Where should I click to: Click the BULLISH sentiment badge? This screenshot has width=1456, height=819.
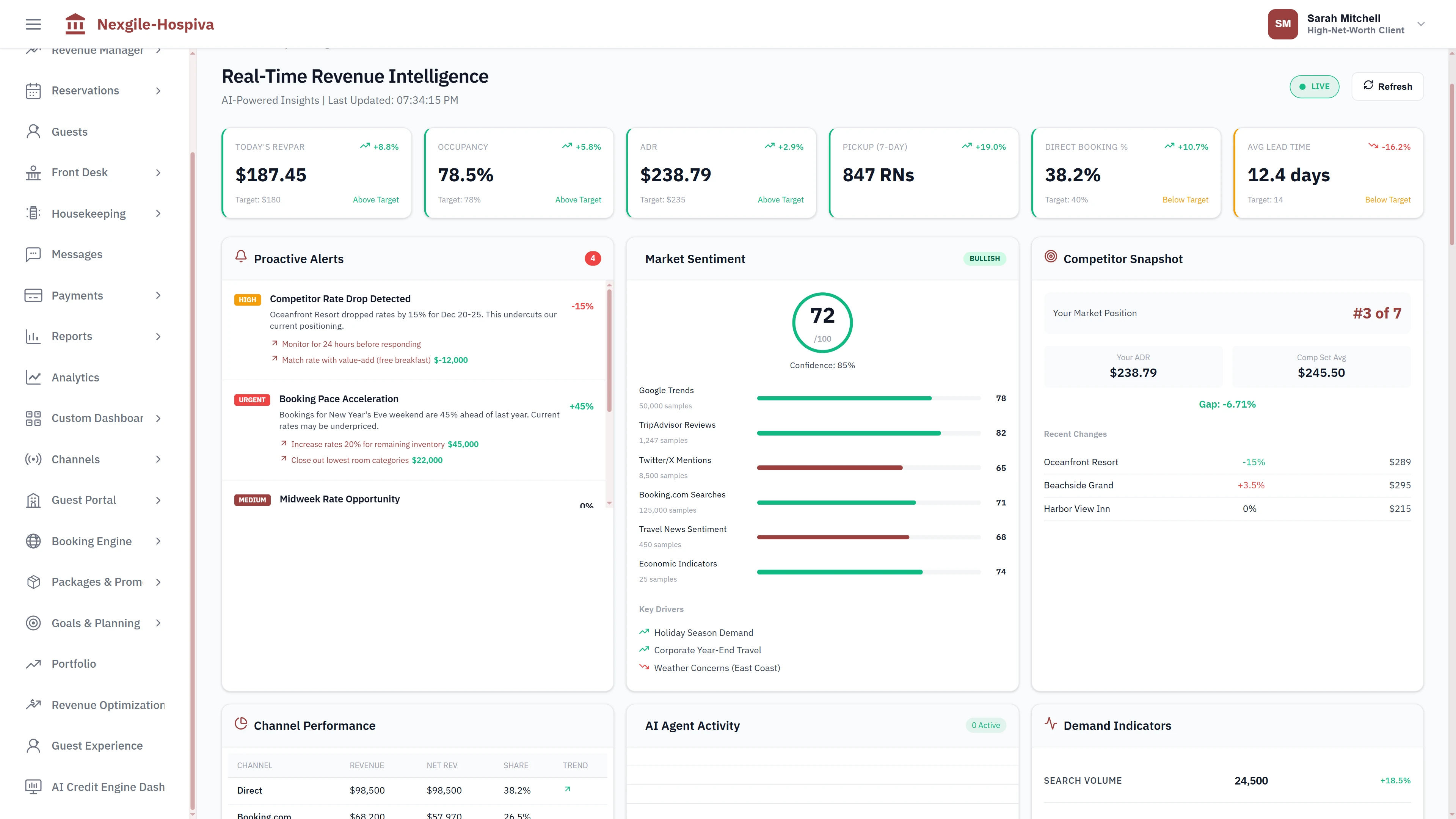coord(985,258)
